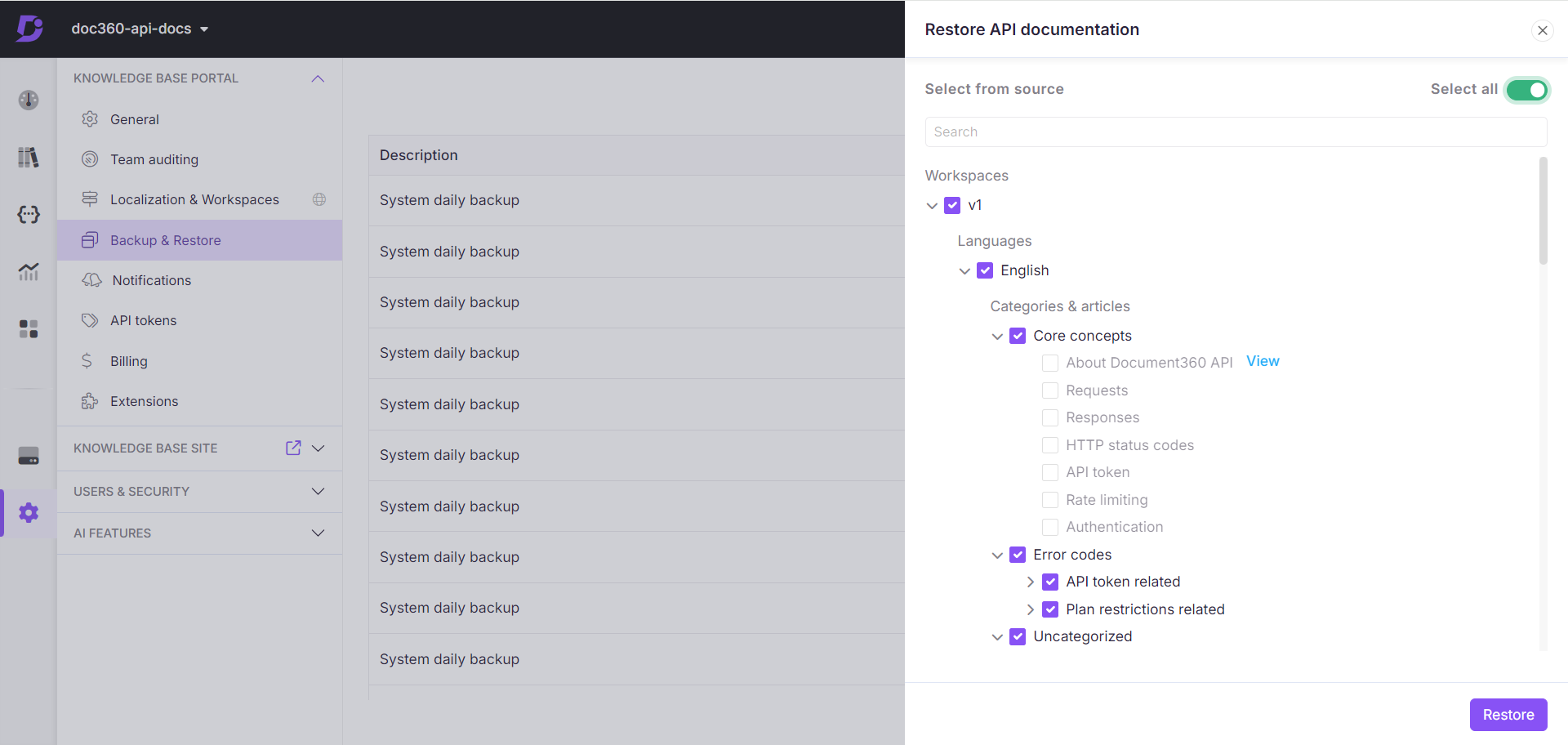Check the Requests article checkbox

tap(1050, 390)
